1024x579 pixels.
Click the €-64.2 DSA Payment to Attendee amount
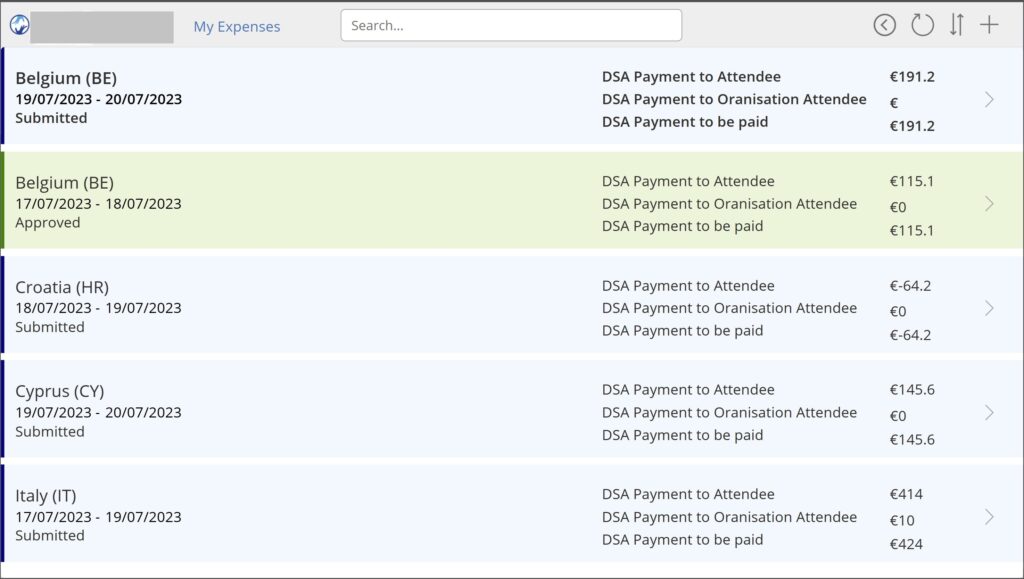pos(910,286)
